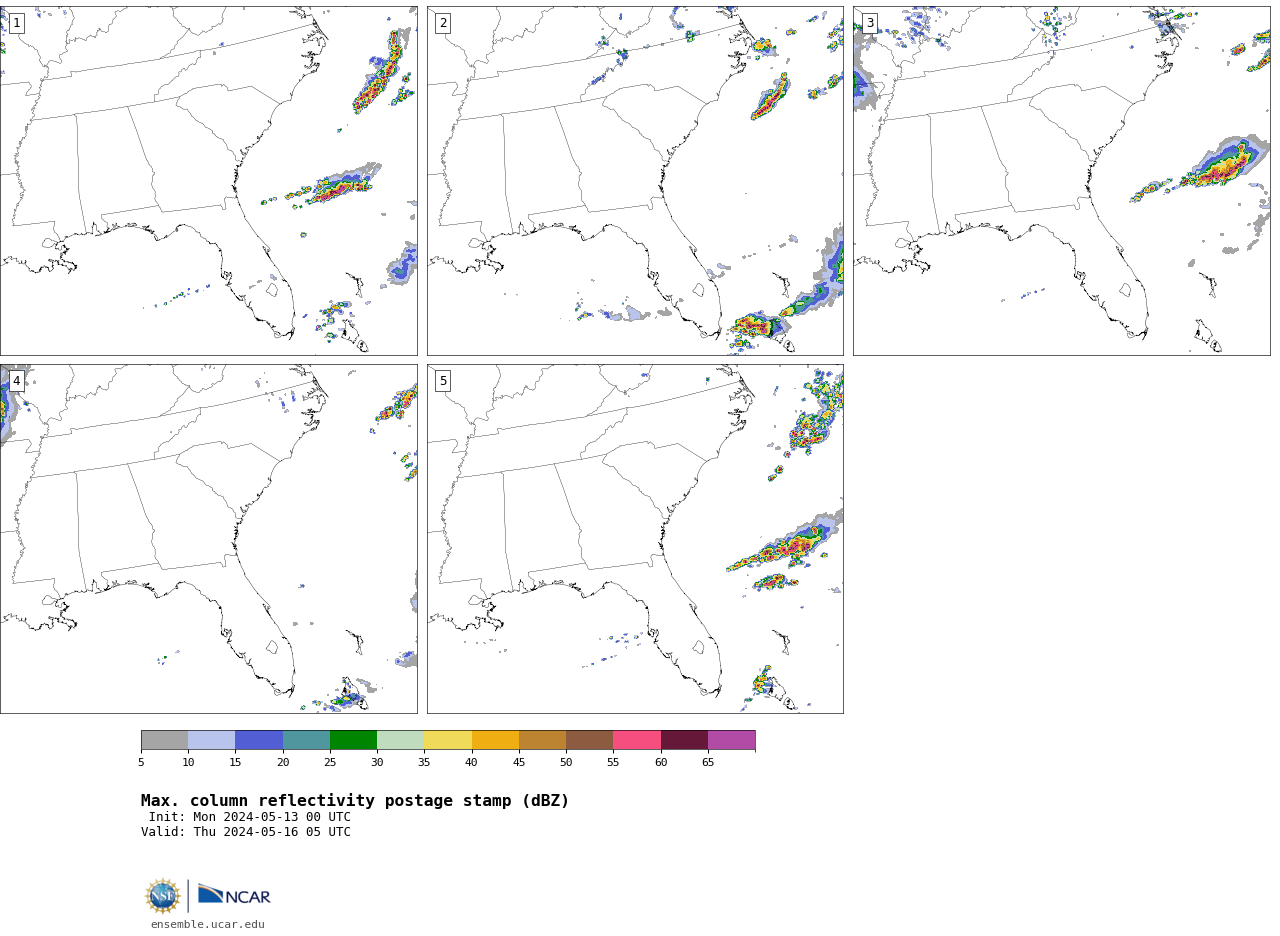Open ensemble member 4 postage stamp map

coord(208,539)
